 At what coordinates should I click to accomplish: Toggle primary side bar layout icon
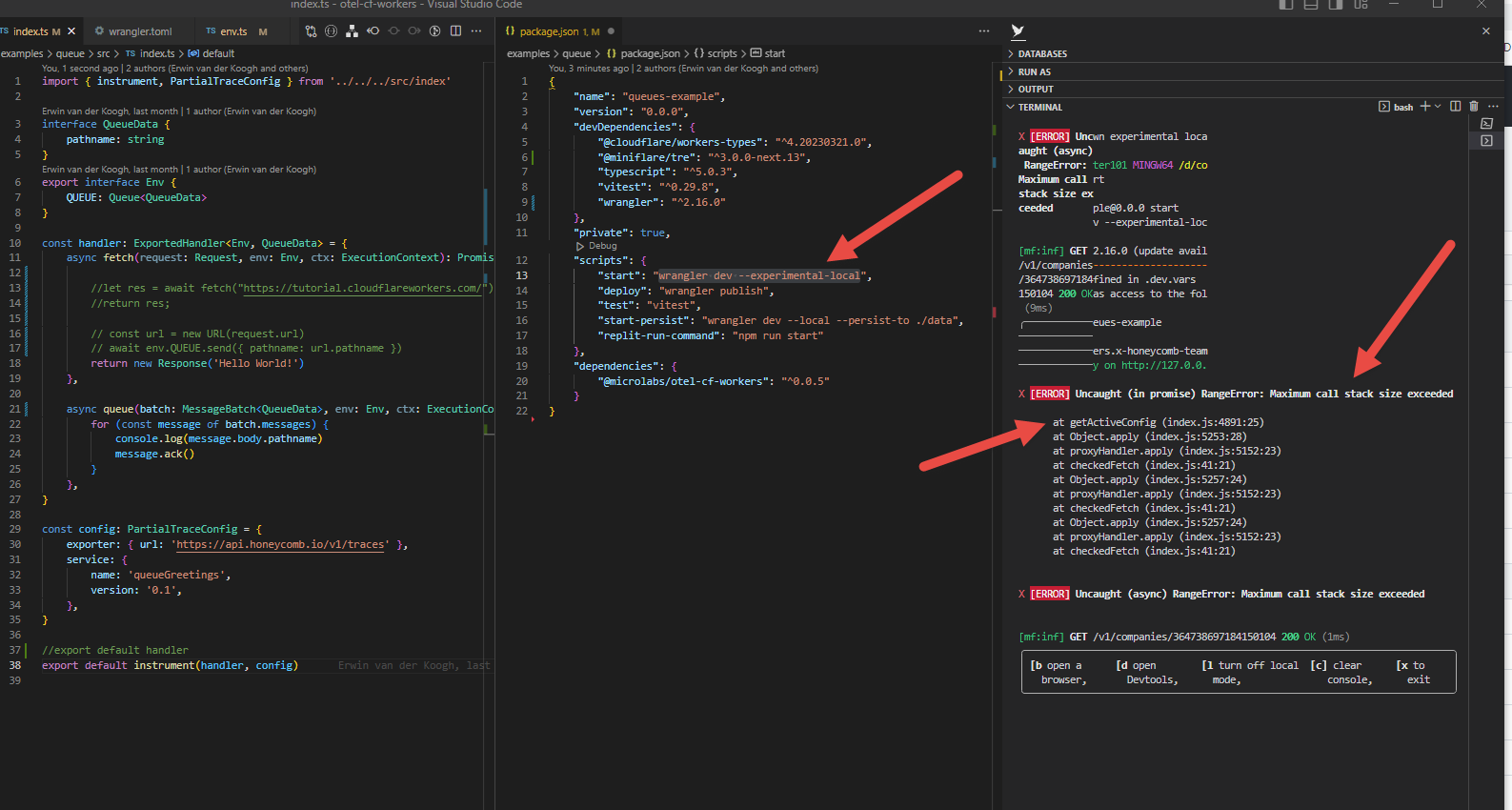[1286, 5]
